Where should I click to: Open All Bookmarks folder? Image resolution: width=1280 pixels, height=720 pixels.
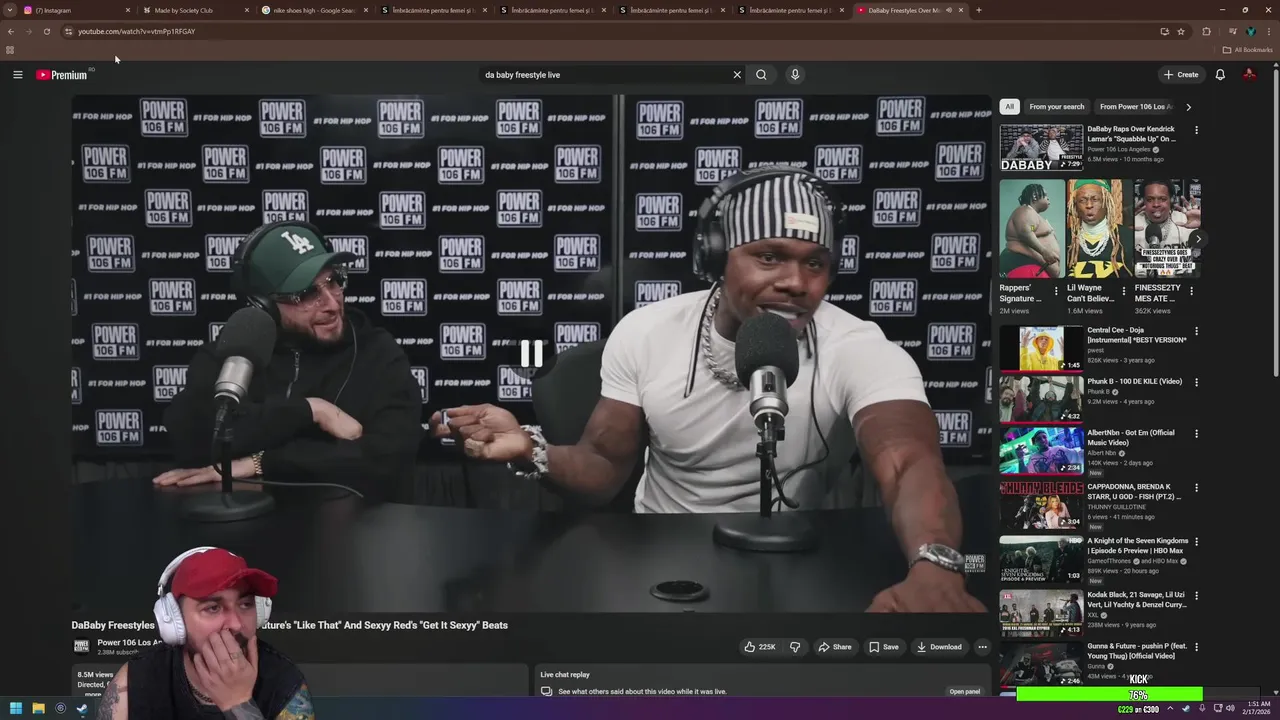[1247, 50]
